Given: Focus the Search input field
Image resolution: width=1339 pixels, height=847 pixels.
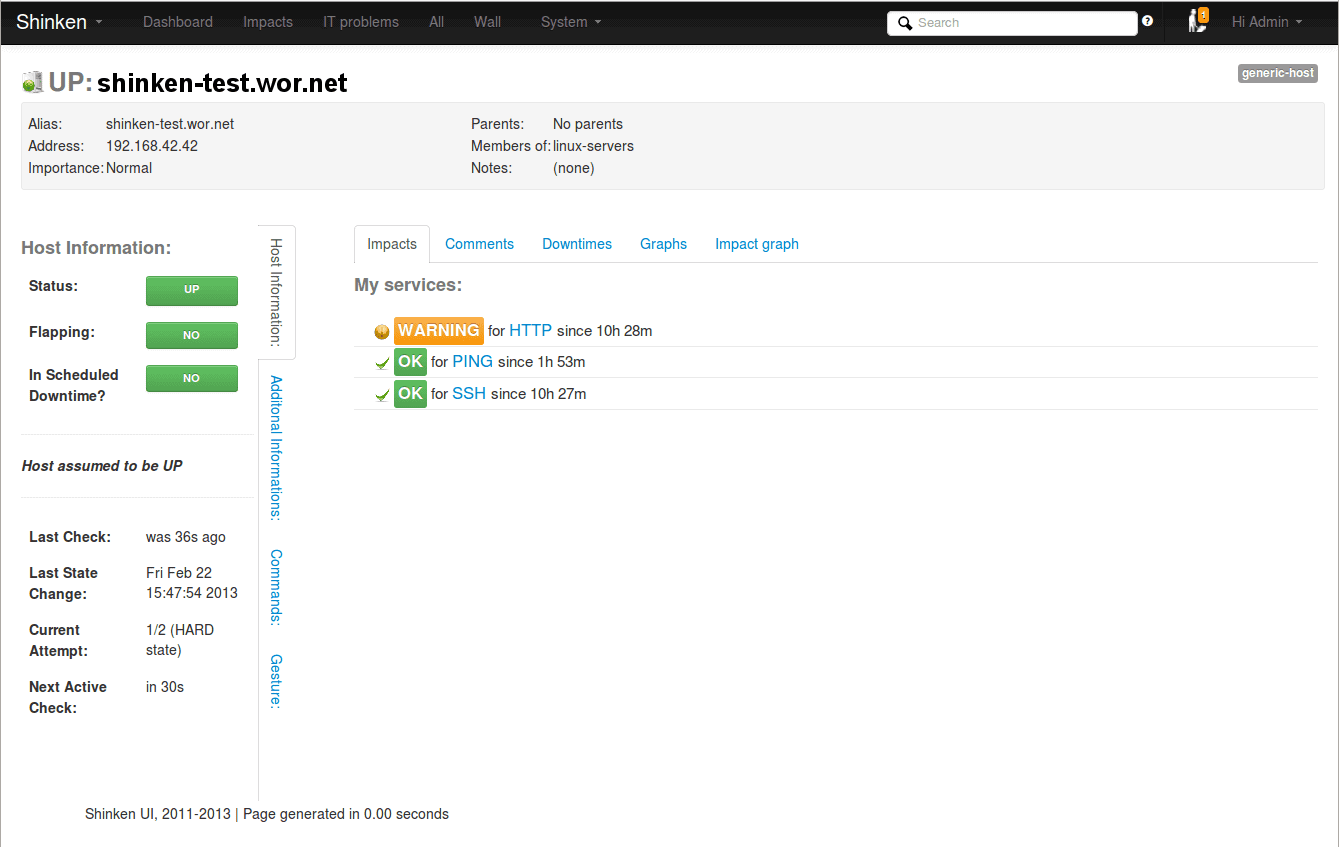Looking at the screenshot, I should tap(1012, 23).
